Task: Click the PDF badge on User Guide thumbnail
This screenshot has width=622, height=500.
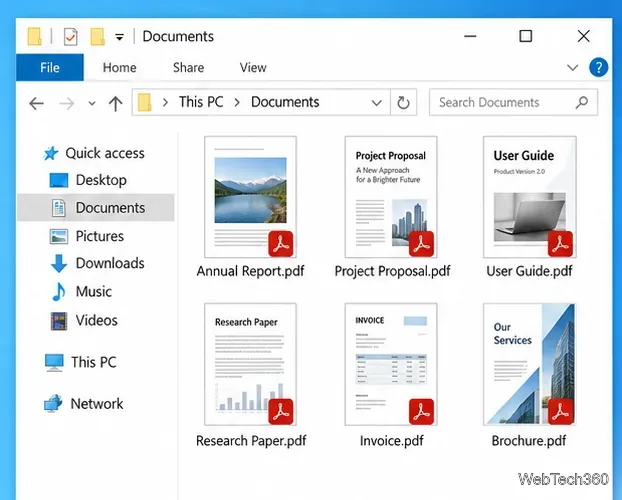Action: pyautogui.click(x=560, y=244)
